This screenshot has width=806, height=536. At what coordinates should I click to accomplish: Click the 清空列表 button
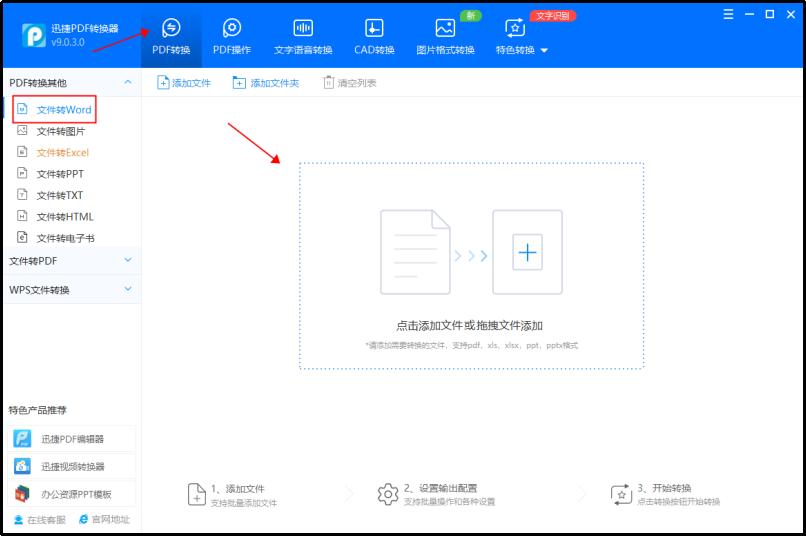(350, 83)
